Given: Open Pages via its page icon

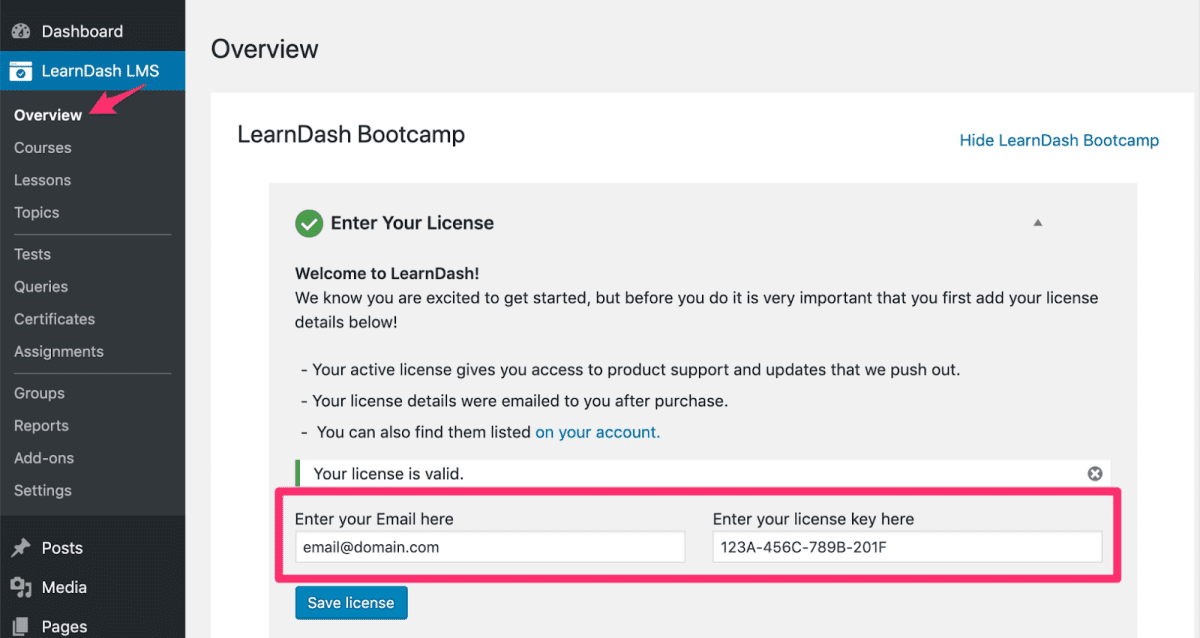Looking at the screenshot, I should (20, 625).
